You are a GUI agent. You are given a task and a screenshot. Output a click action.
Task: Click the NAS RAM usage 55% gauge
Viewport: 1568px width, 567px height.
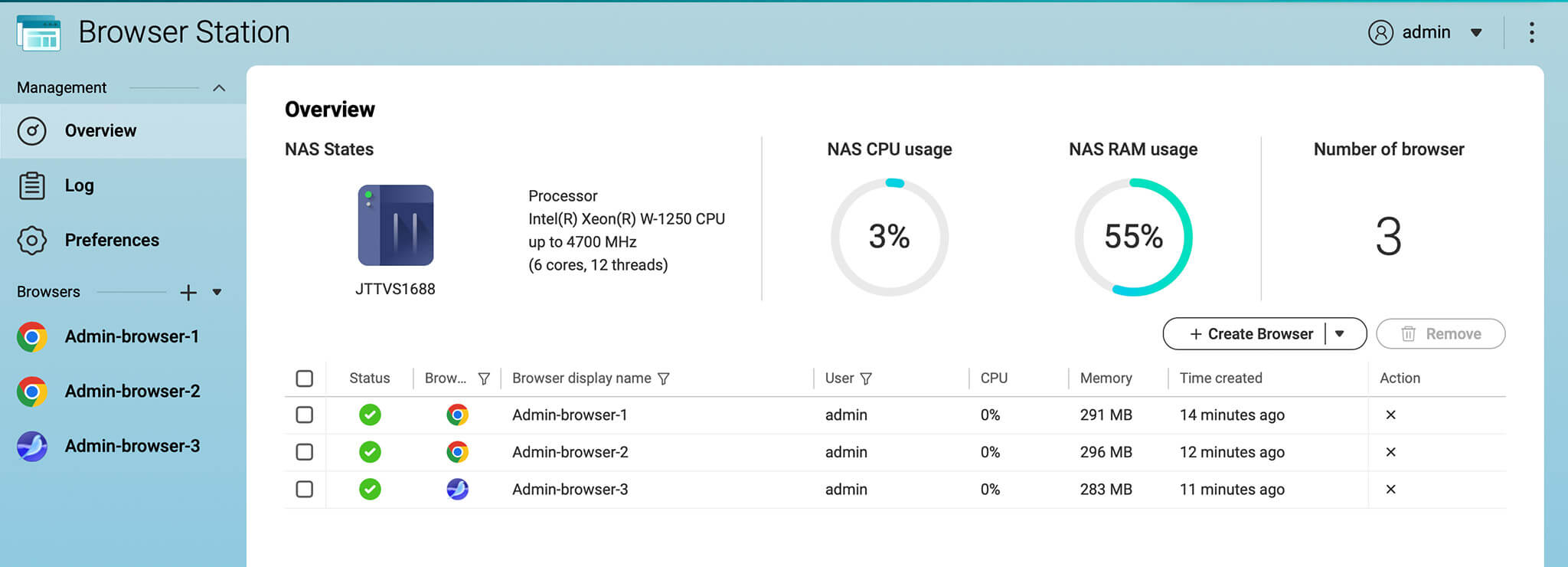pyautogui.click(x=1133, y=237)
